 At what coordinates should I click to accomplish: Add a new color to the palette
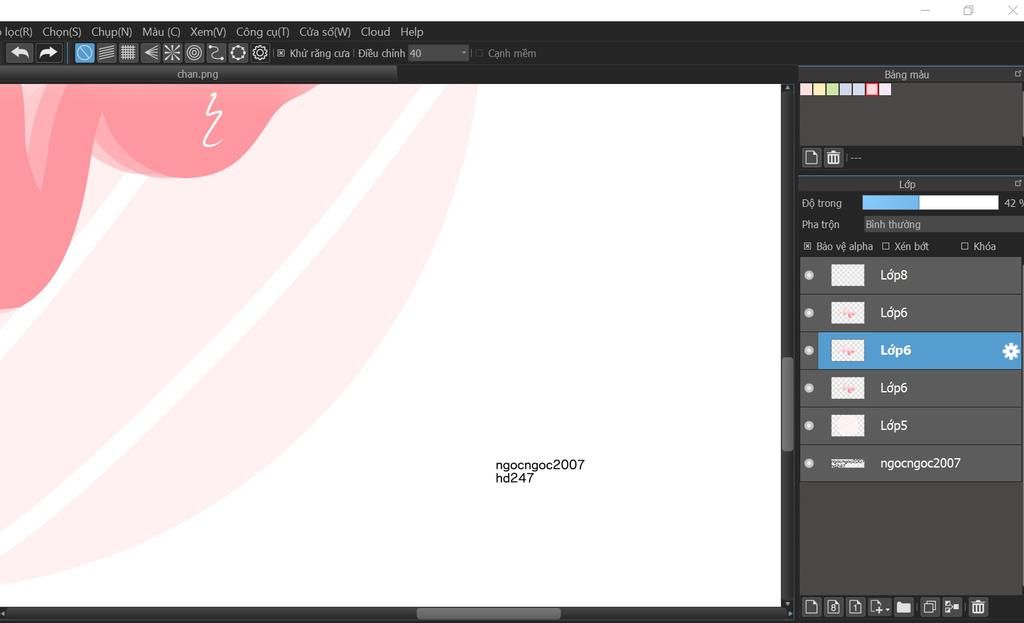(811, 157)
